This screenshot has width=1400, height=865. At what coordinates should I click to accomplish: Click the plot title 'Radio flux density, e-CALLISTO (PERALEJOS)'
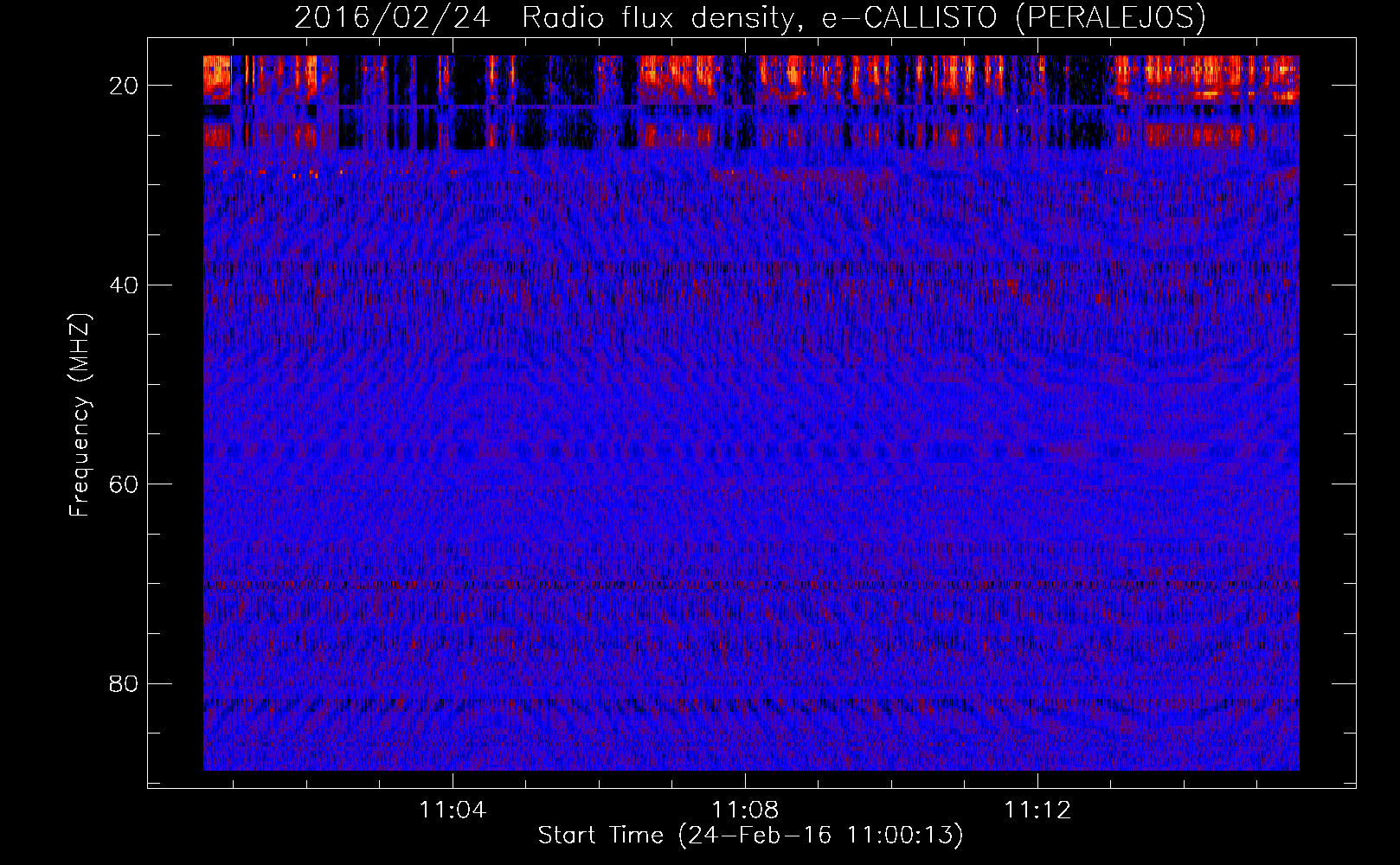[864, 17]
